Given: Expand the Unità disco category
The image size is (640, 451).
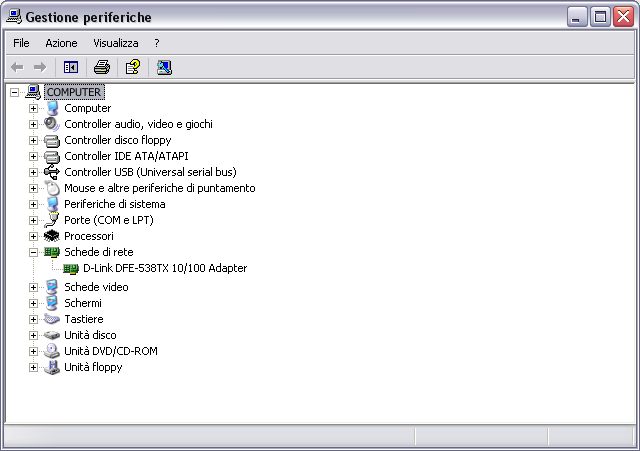Looking at the screenshot, I should pyautogui.click(x=33, y=335).
